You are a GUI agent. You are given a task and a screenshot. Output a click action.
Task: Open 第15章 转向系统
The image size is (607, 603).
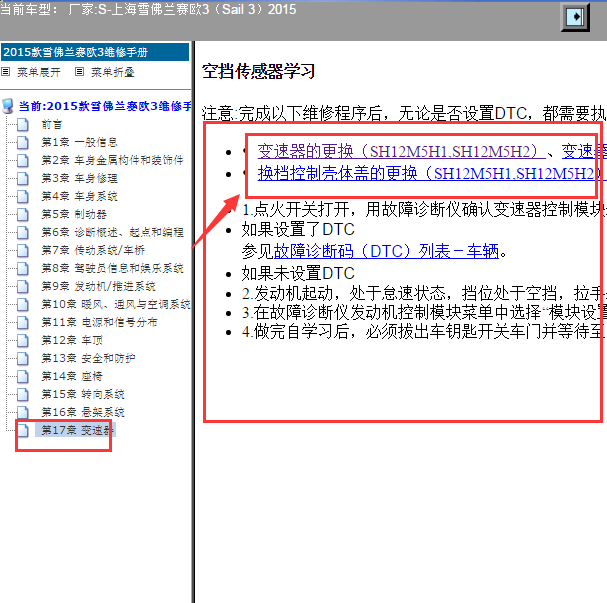click(x=83, y=394)
